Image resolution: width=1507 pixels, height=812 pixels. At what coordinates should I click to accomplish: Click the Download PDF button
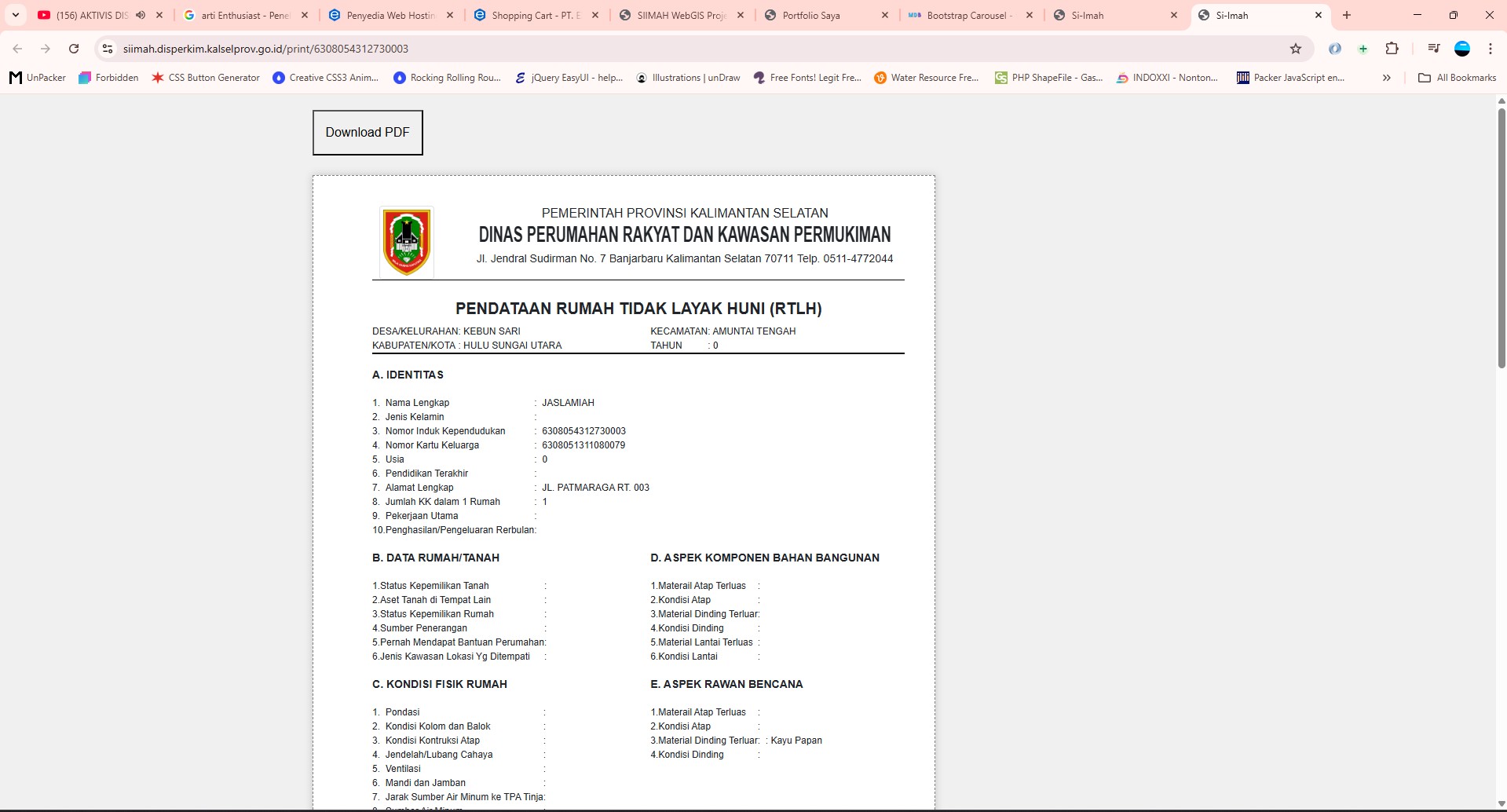[x=367, y=132]
